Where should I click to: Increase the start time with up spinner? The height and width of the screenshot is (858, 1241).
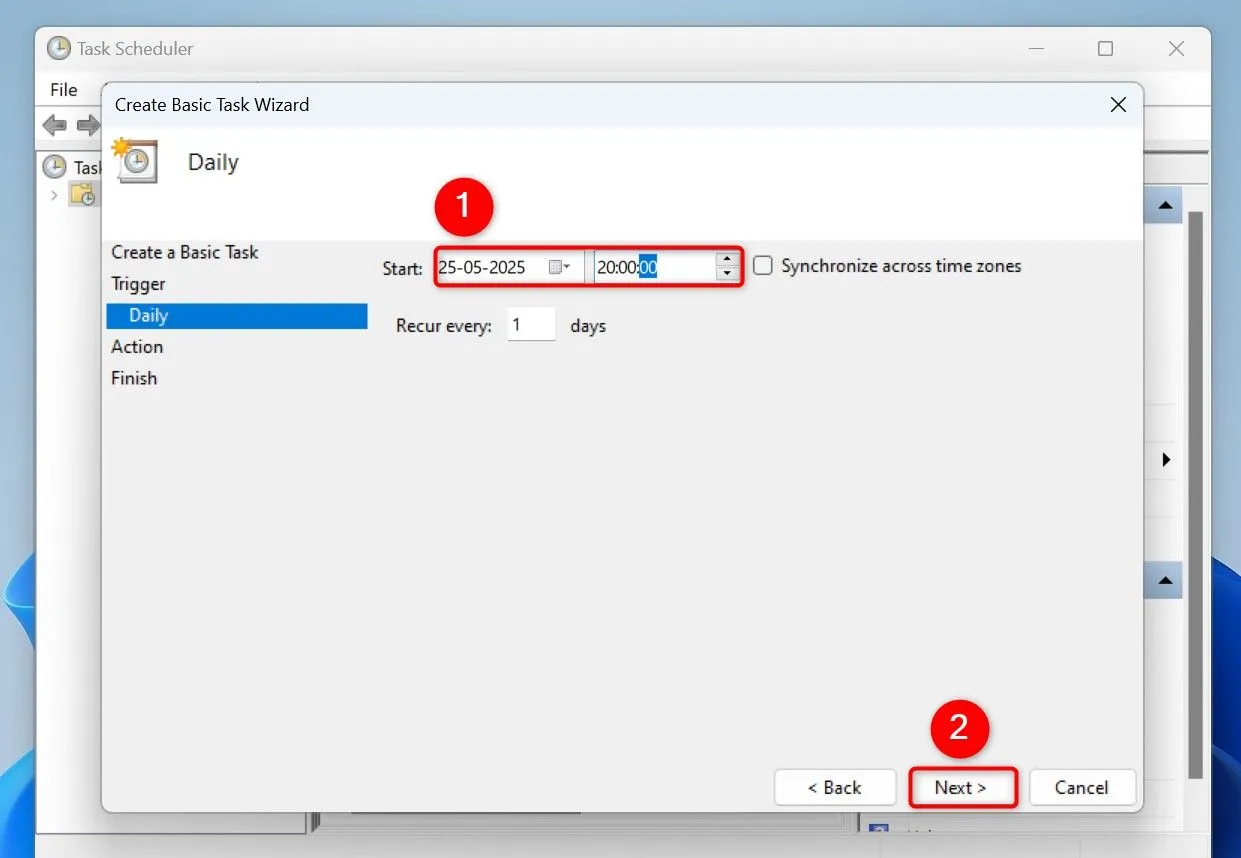[727, 260]
